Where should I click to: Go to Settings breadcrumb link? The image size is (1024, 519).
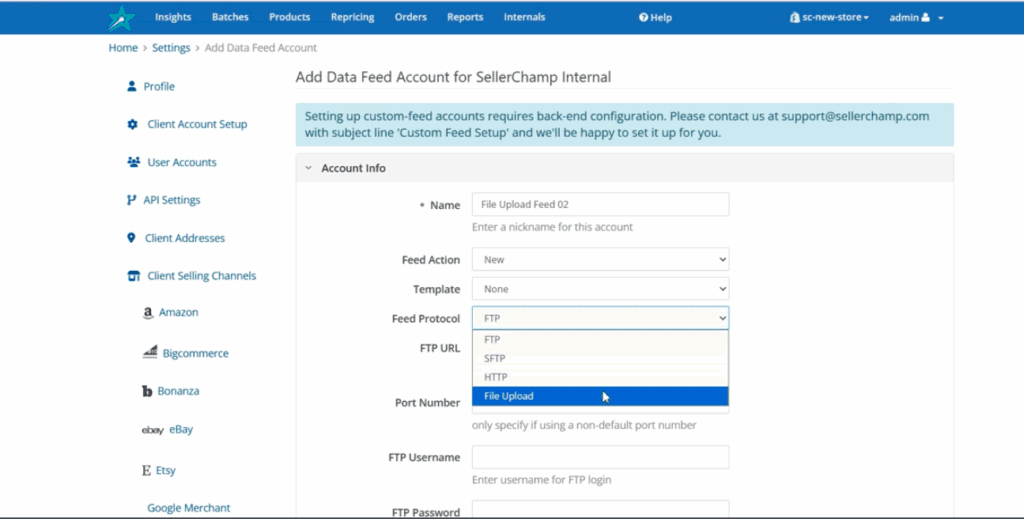pos(171,48)
